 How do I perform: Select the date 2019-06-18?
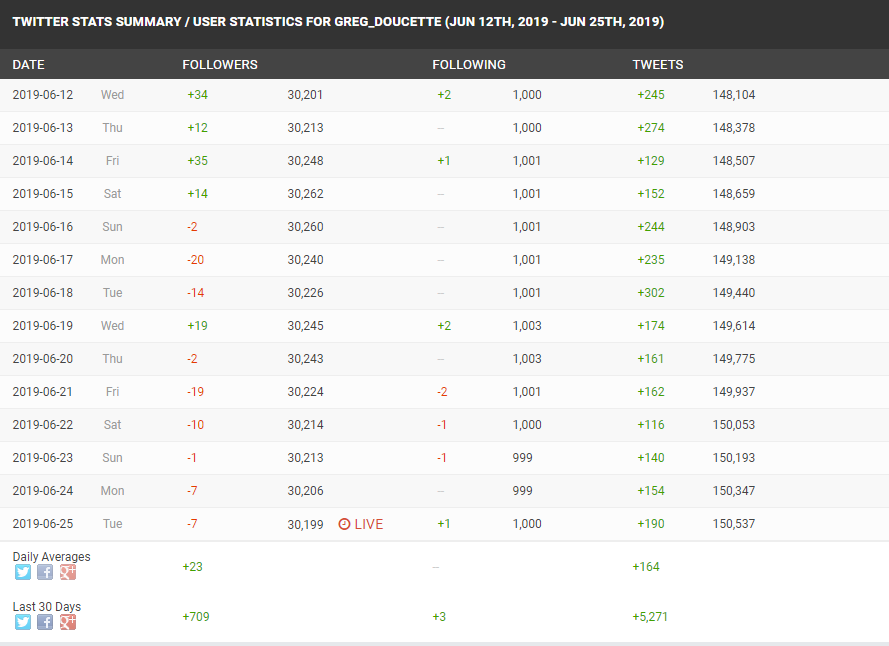pos(43,293)
